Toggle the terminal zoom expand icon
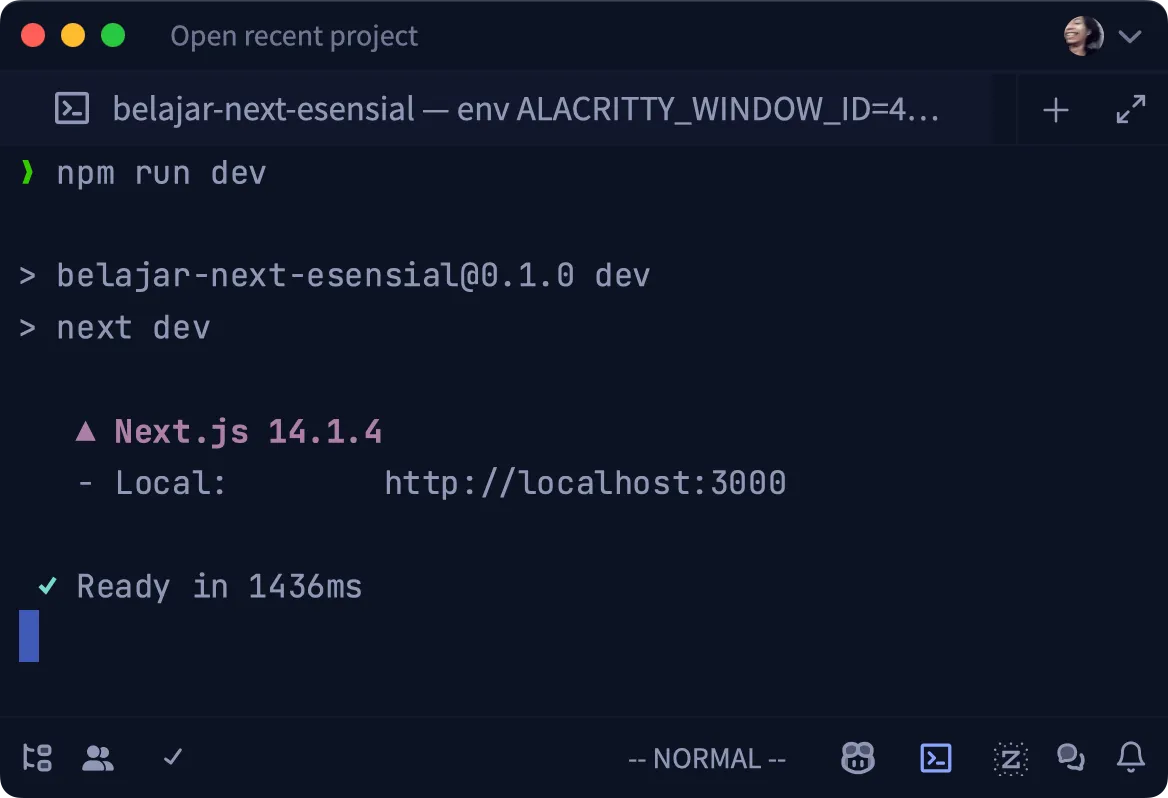Image resolution: width=1168 pixels, height=798 pixels. (x=1131, y=109)
